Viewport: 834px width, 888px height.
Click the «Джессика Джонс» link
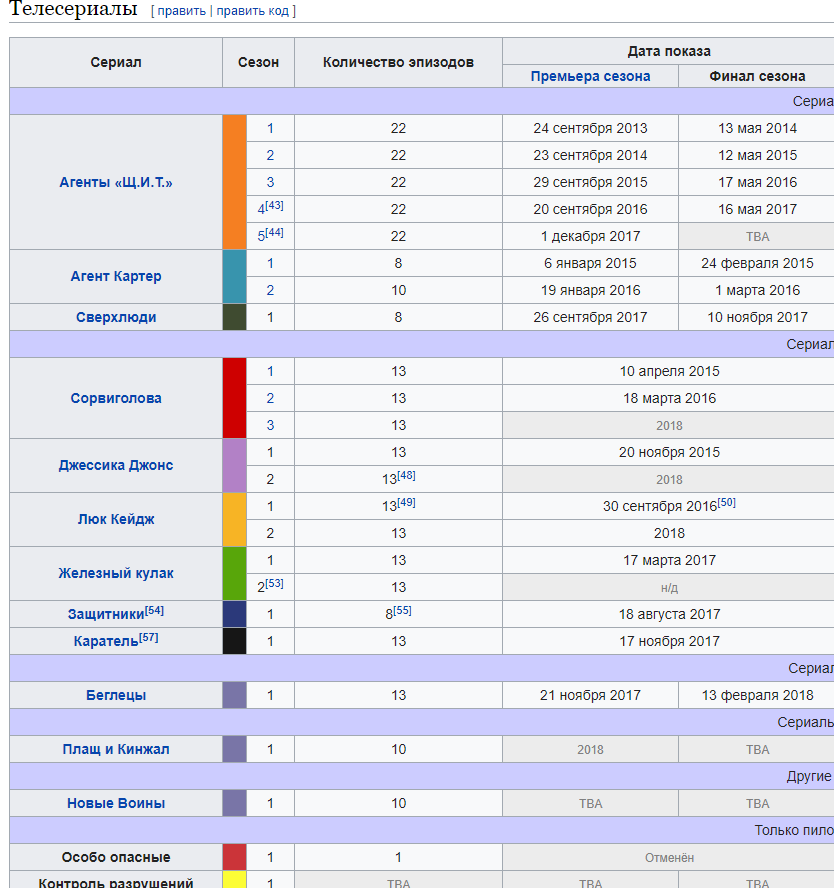tap(116, 465)
